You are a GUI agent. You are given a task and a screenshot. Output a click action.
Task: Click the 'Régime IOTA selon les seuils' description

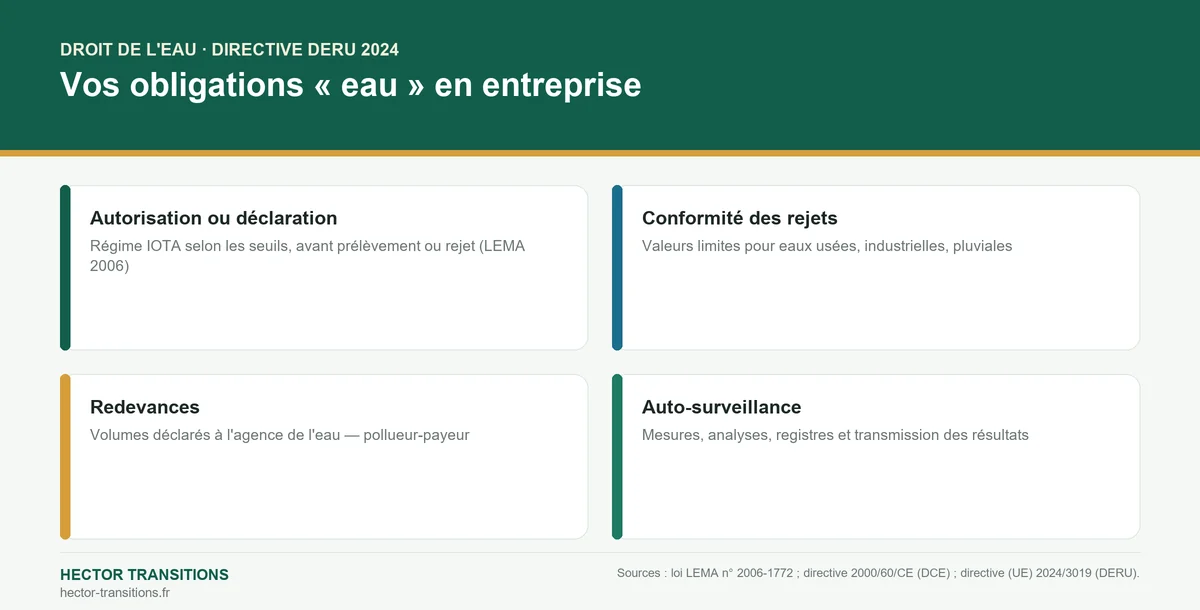(307, 256)
